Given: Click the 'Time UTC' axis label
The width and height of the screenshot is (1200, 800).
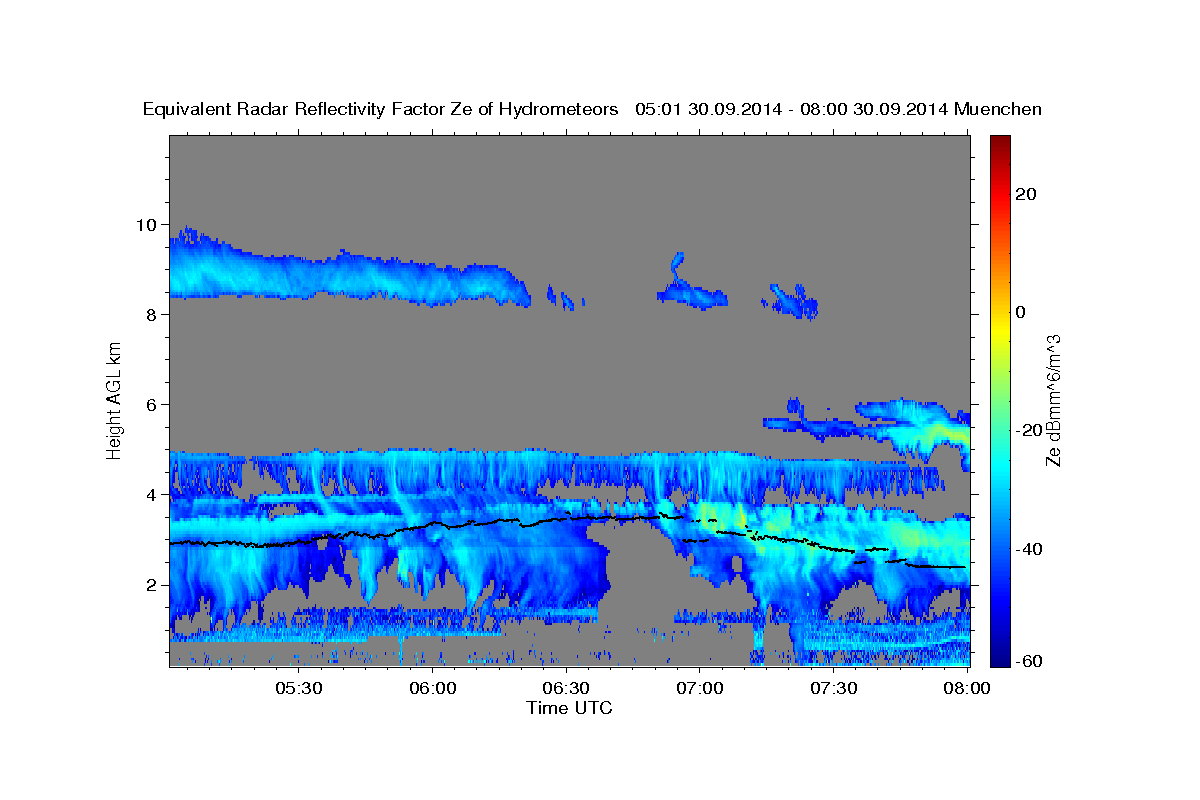Looking at the screenshot, I should 569,708.
